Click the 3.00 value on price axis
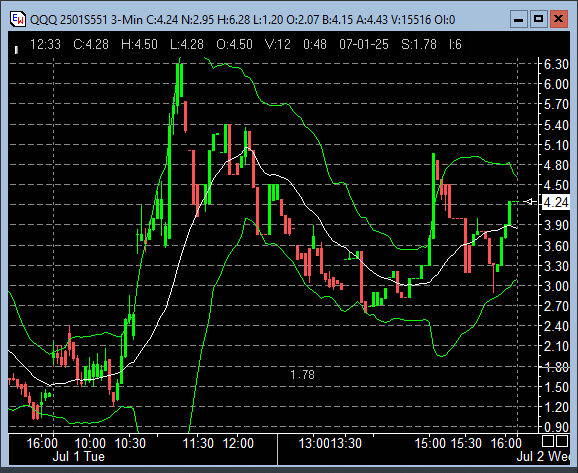The image size is (578, 473). point(556,286)
